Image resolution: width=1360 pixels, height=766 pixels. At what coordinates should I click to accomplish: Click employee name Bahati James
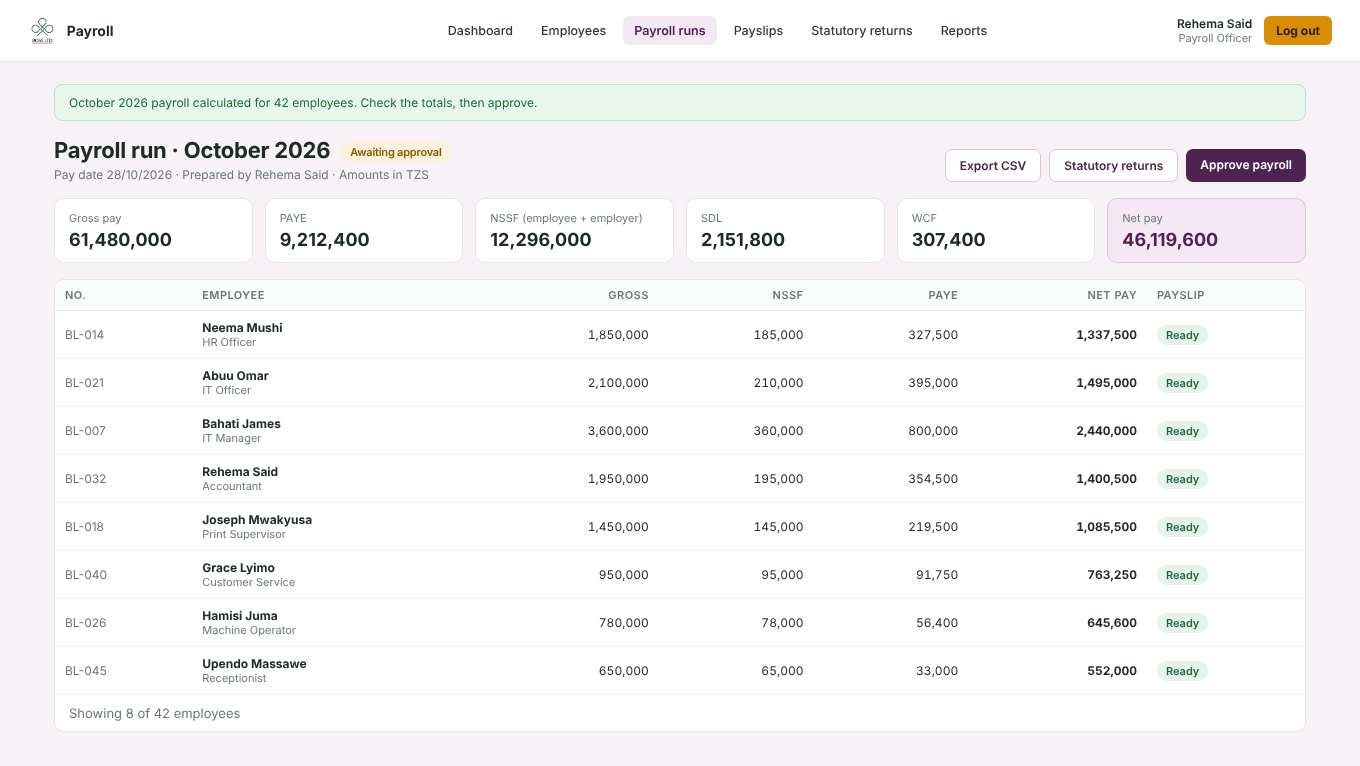[241, 424]
